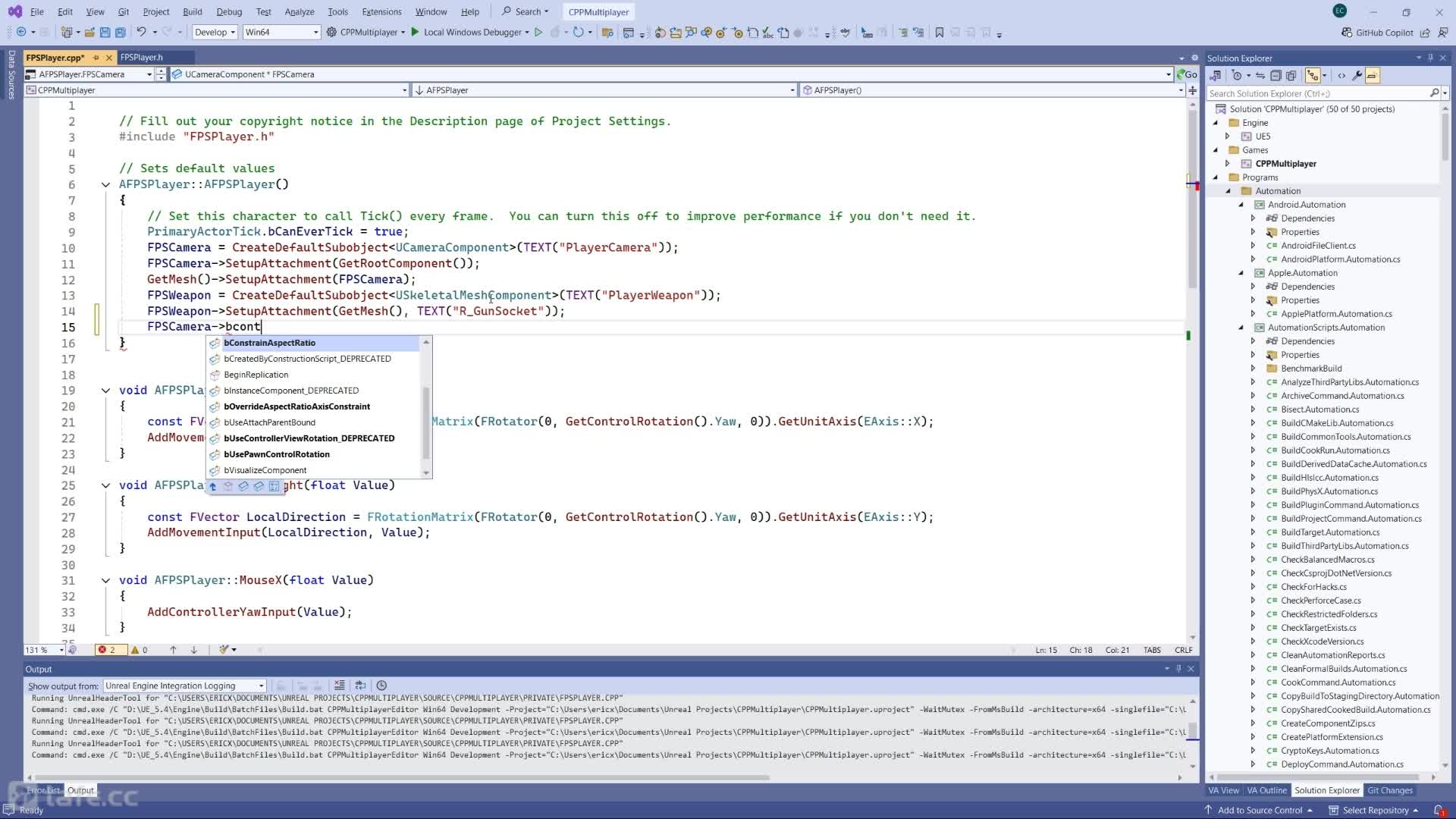Click Start Without Debugging outline play icon

point(538,33)
